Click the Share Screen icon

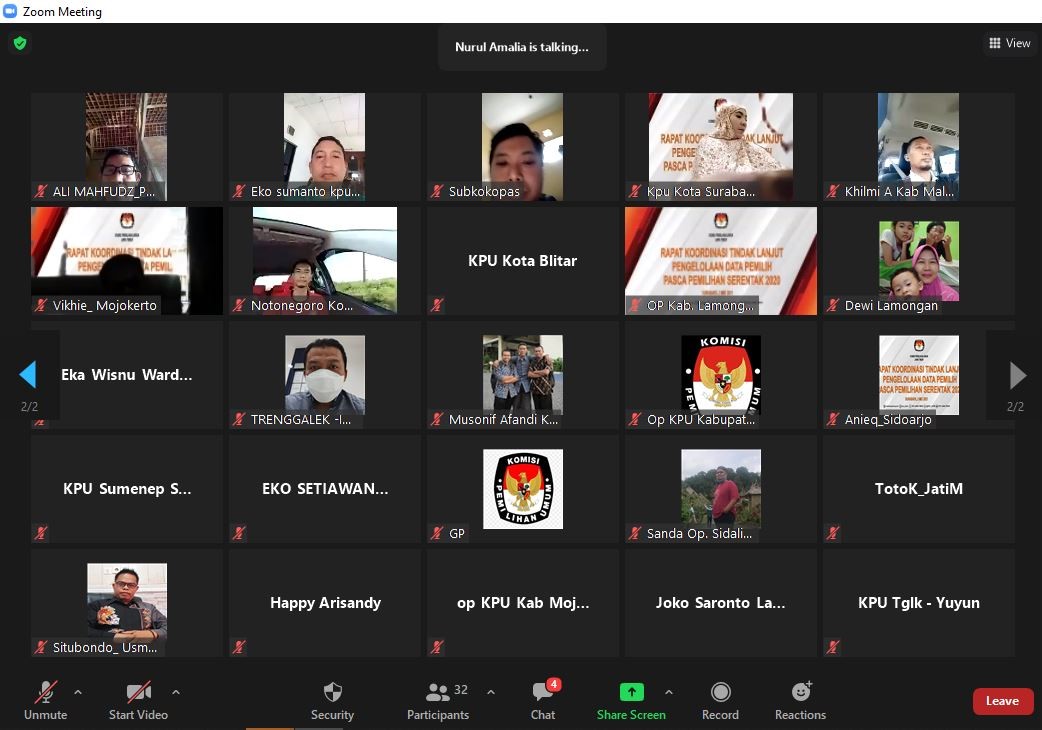point(631,692)
